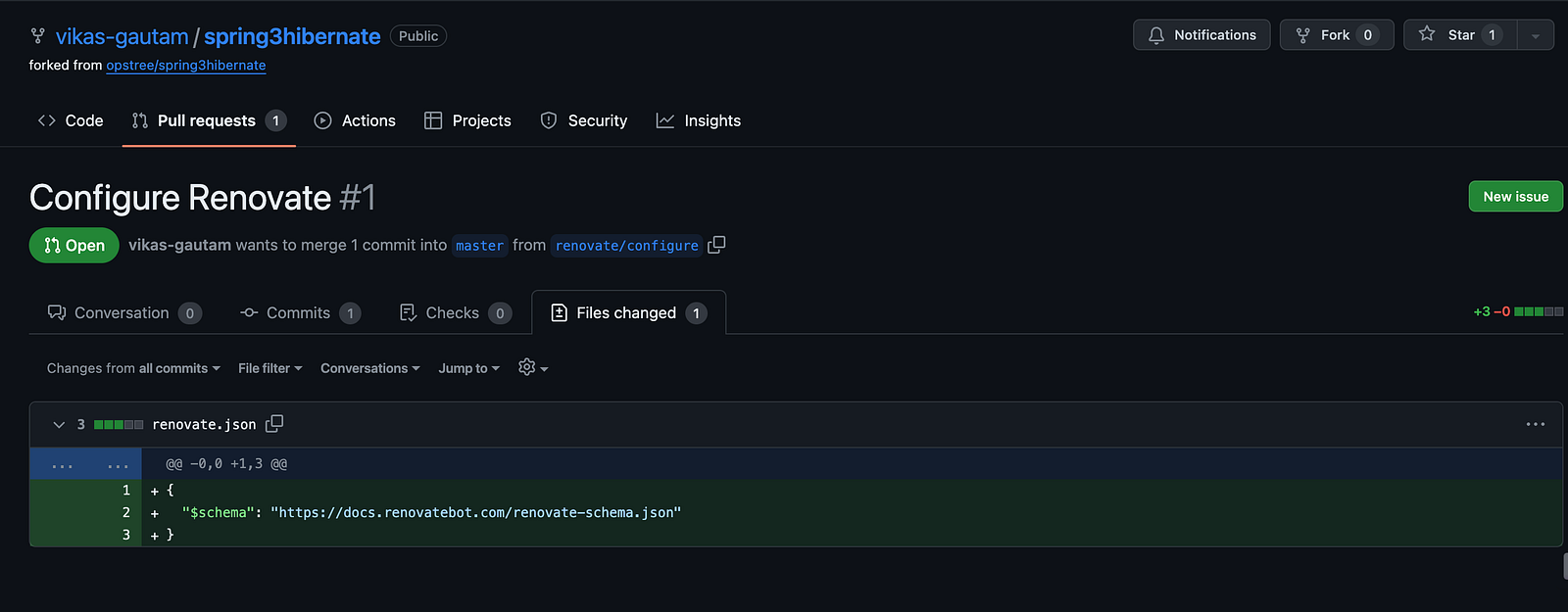
Task: Switch to the Code tab
Action: [x=71, y=120]
